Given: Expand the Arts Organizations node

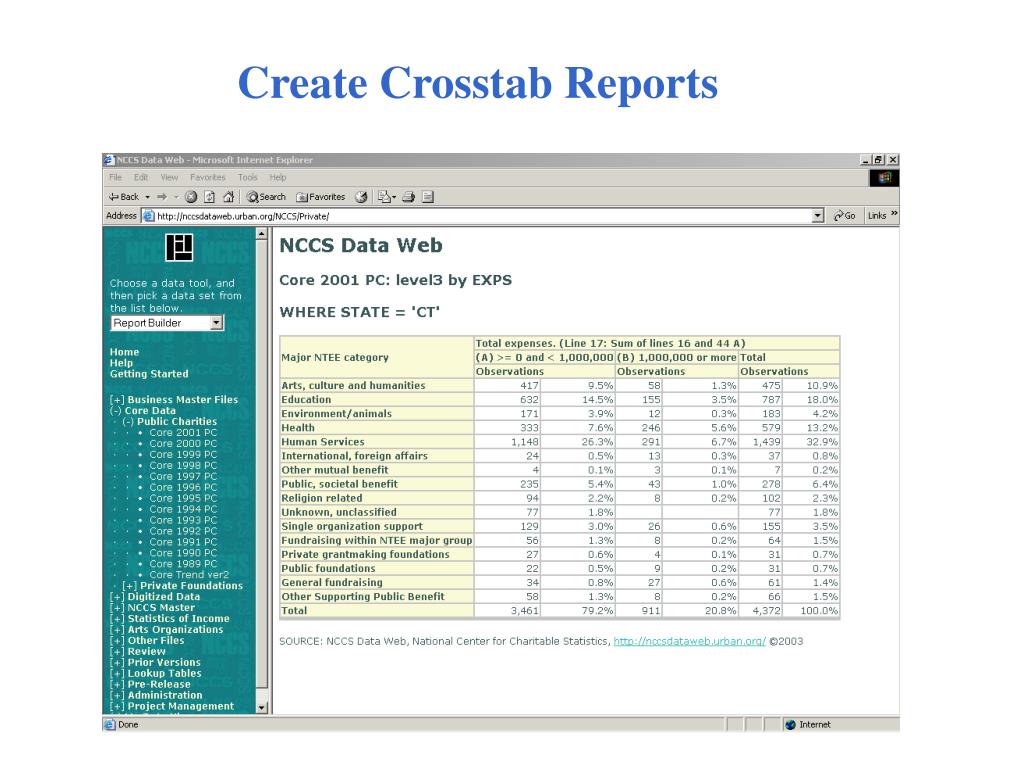Looking at the screenshot, I should 116,630.
